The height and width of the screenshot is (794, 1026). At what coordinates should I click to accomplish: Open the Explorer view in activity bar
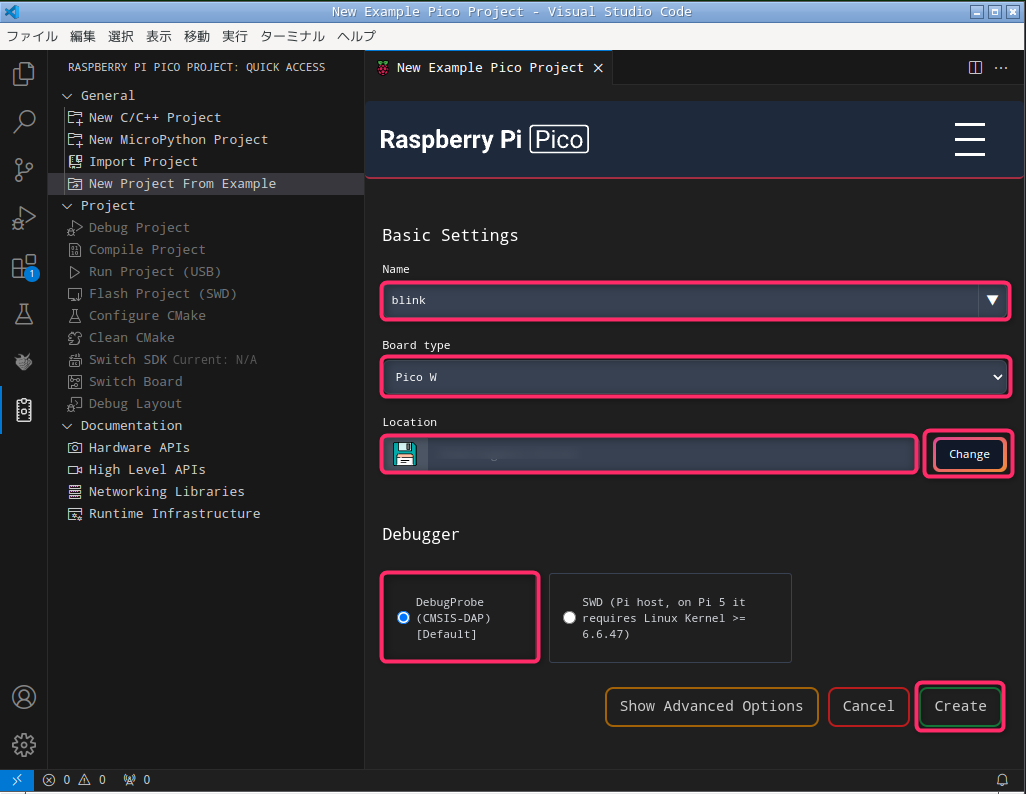click(x=24, y=75)
